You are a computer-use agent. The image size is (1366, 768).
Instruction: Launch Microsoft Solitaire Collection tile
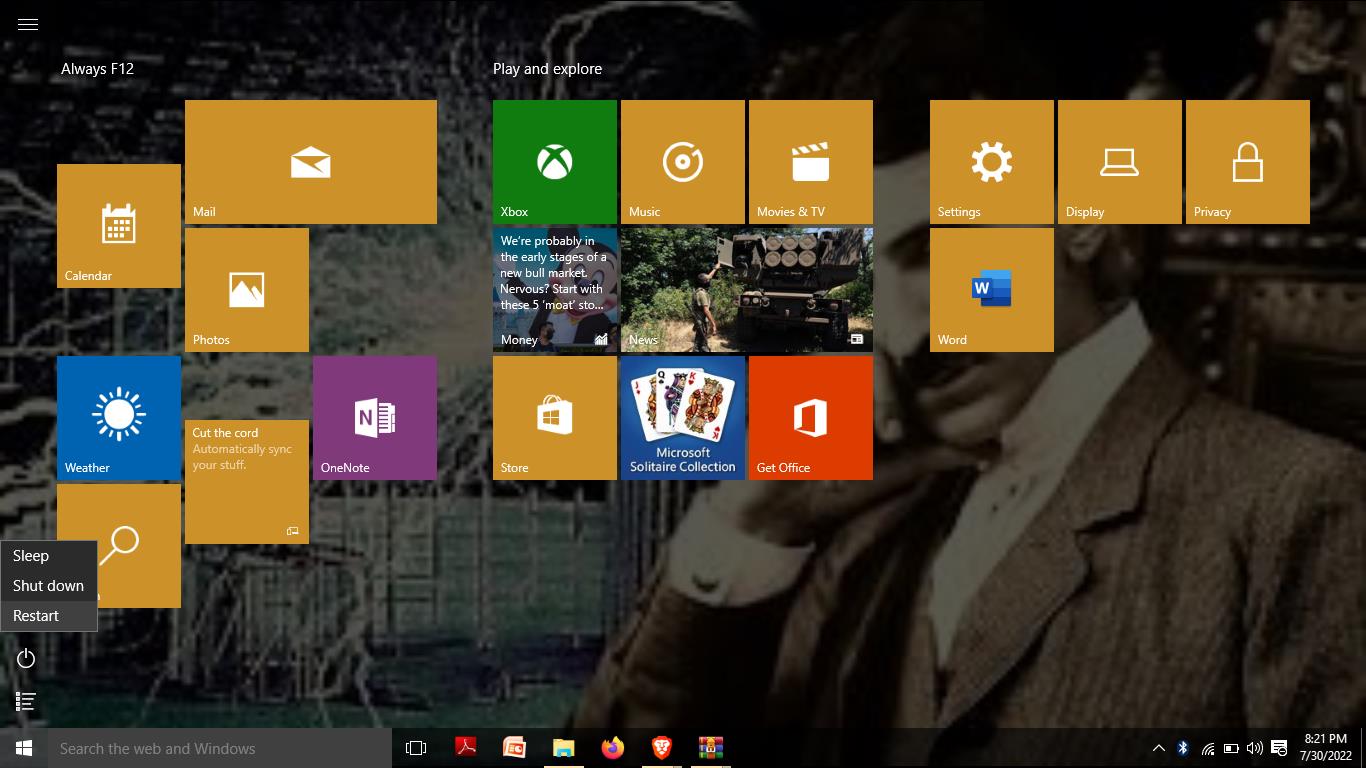click(683, 418)
